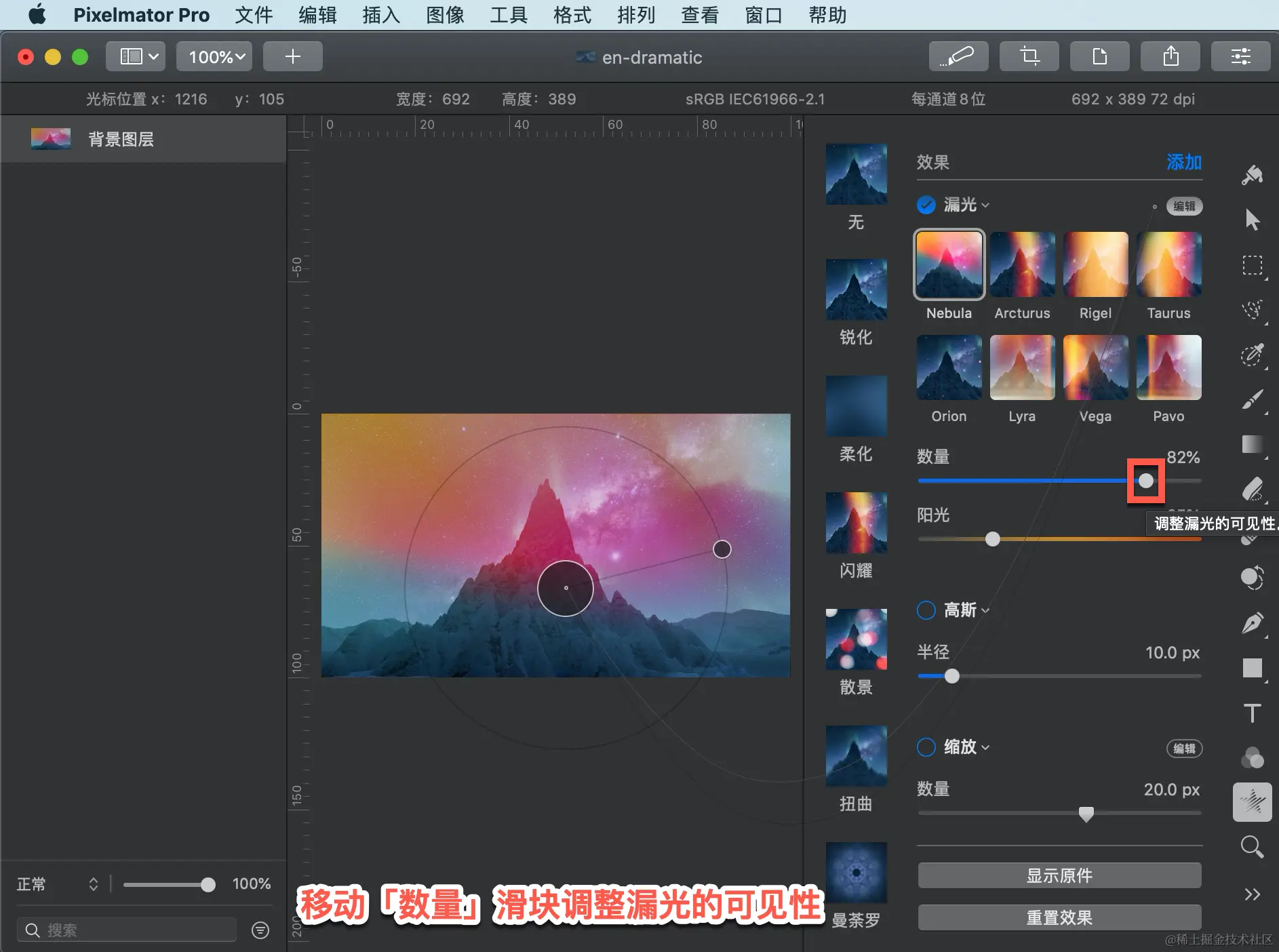Click the retouch pen toolbar button
Image resolution: width=1279 pixels, height=952 pixels.
tap(958, 56)
